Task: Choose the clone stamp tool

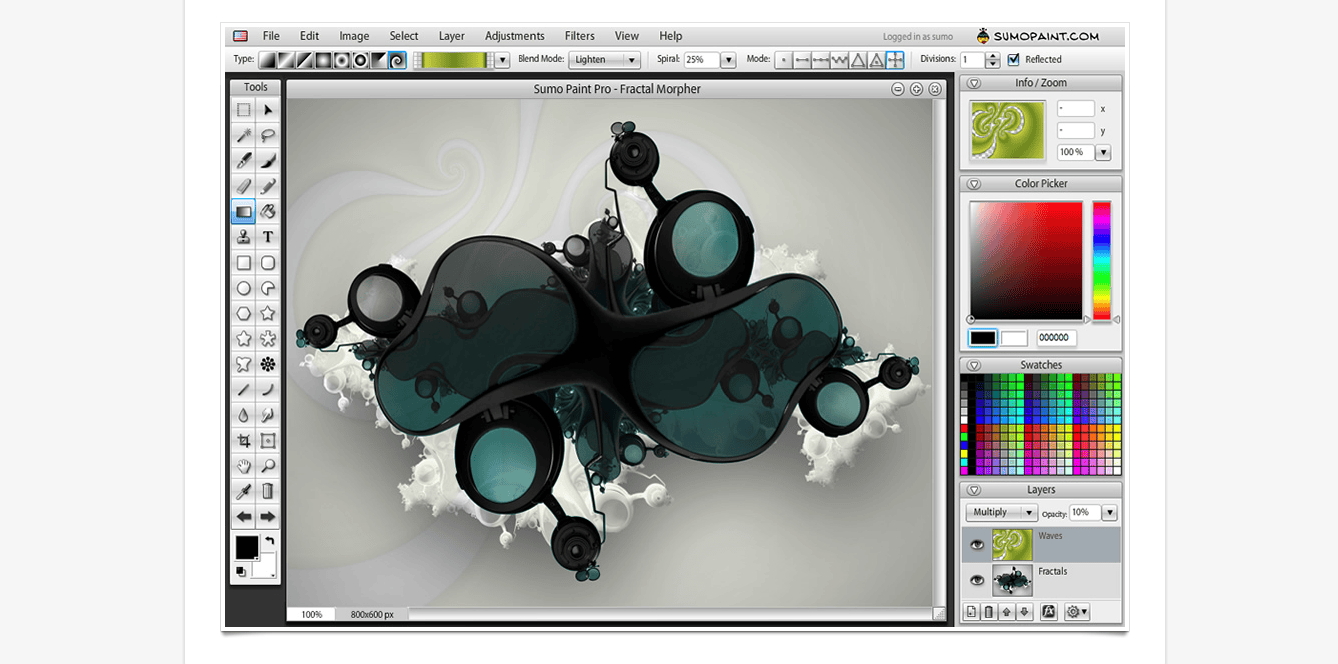Action: (x=244, y=237)
